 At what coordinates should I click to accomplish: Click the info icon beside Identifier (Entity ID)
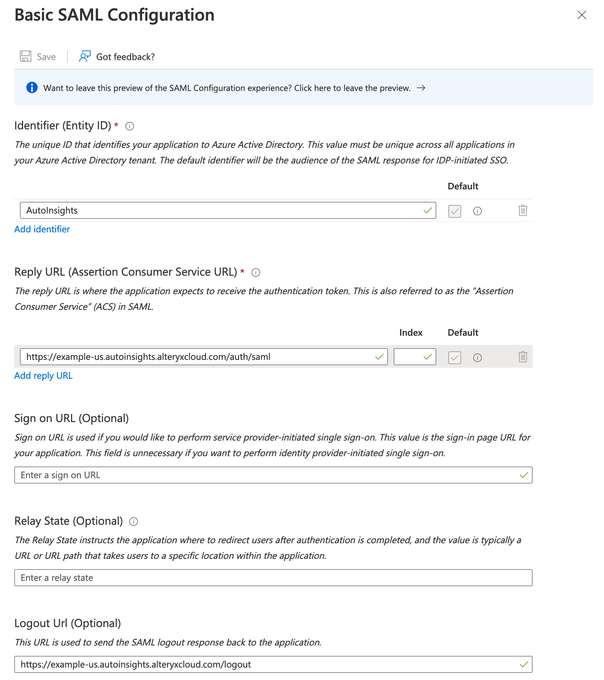[x=130, y=126]
